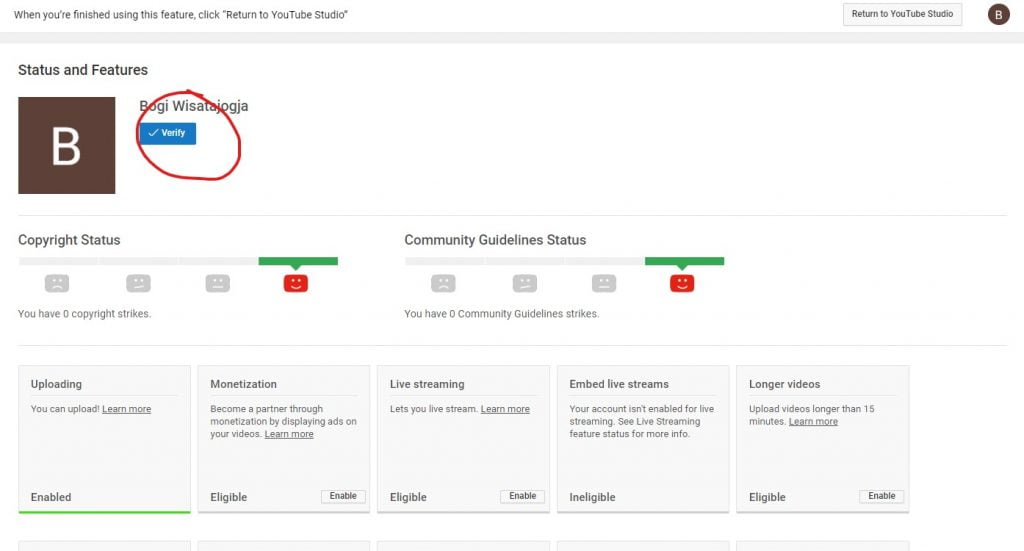Click the Live streaming card title
Viewport: 1024px width, 551px height.
click(427, 384)
